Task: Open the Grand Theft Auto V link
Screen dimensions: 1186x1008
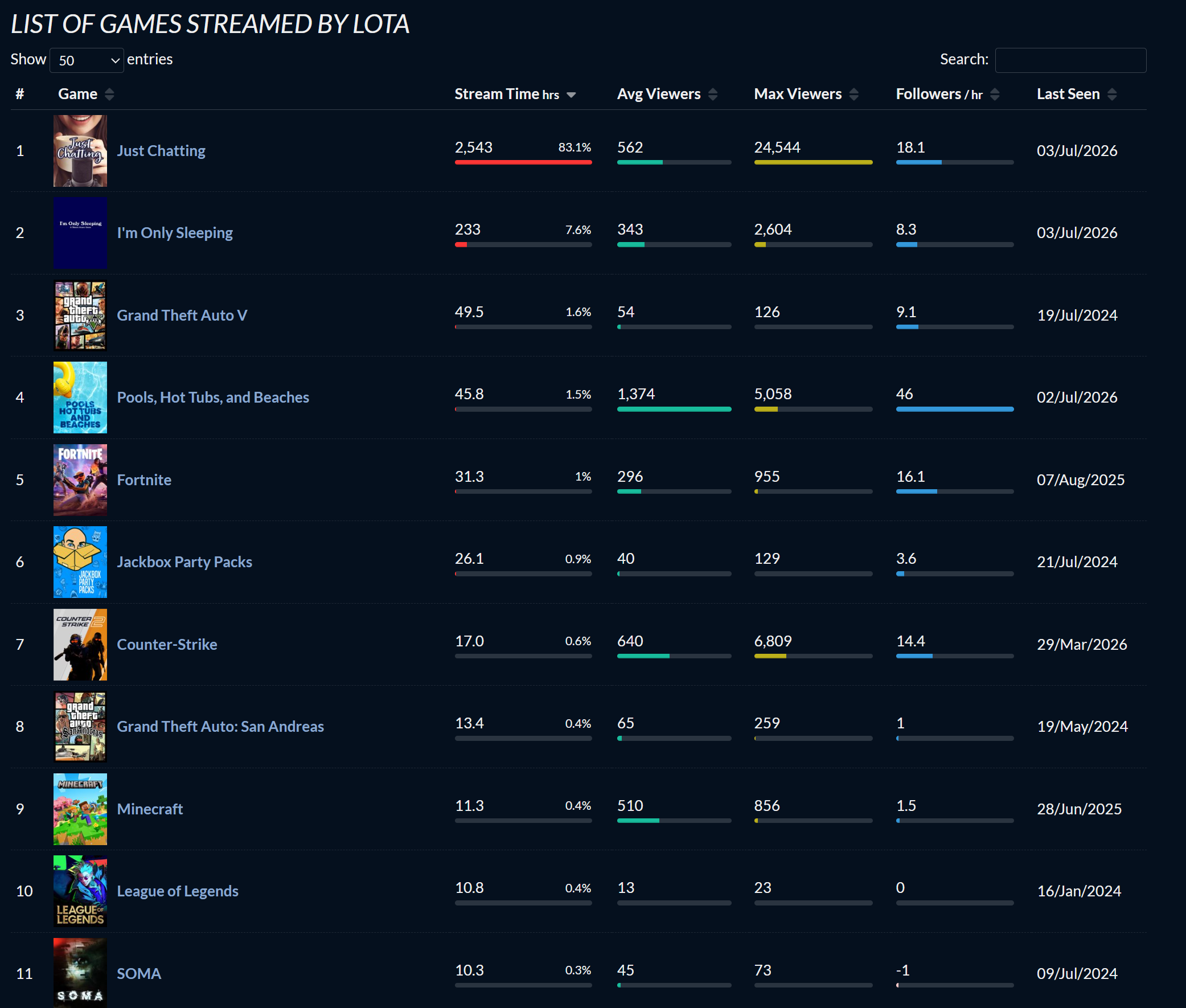Action: point(182,315)
